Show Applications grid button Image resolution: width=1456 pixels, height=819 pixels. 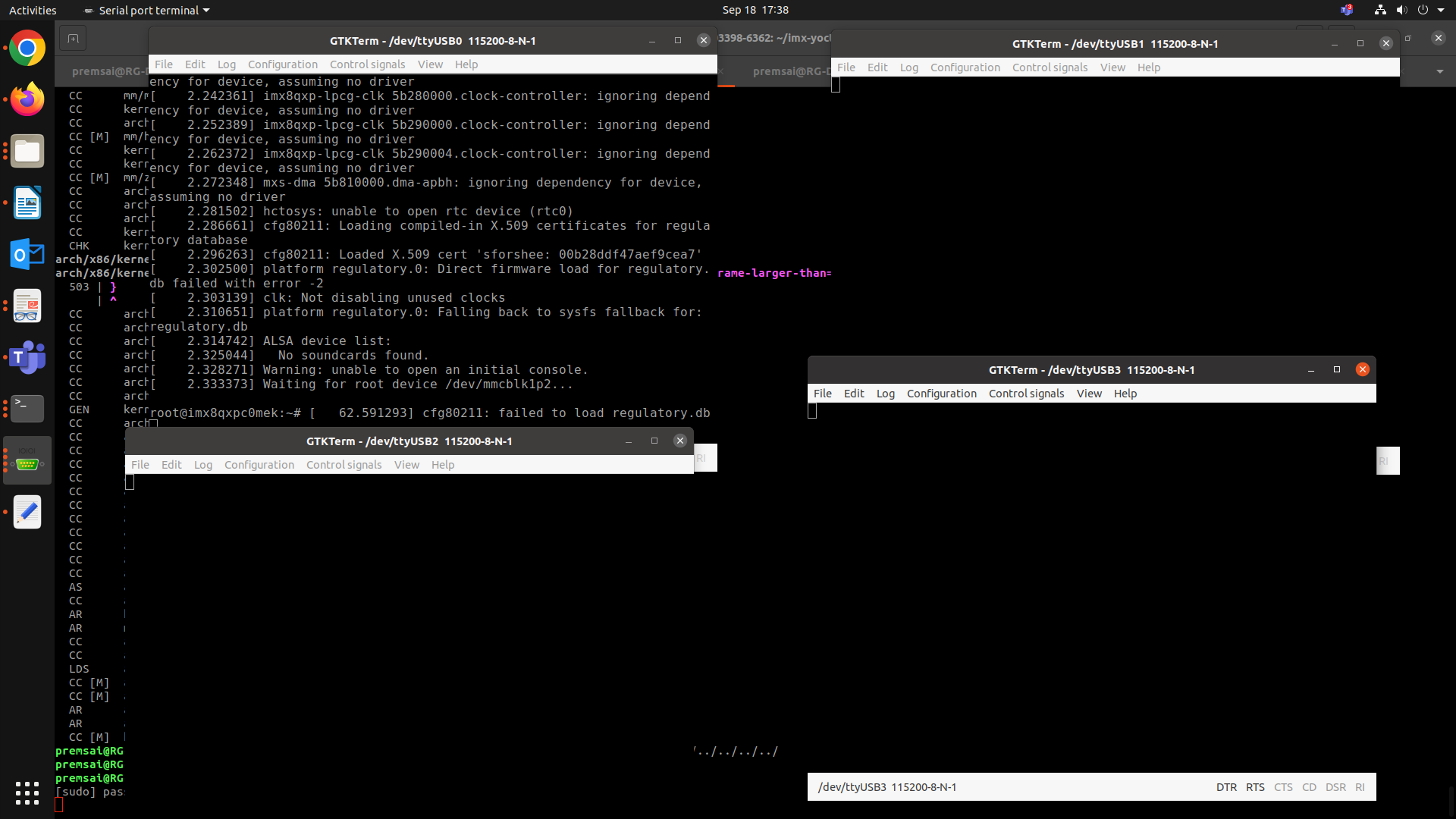[27, 792]
